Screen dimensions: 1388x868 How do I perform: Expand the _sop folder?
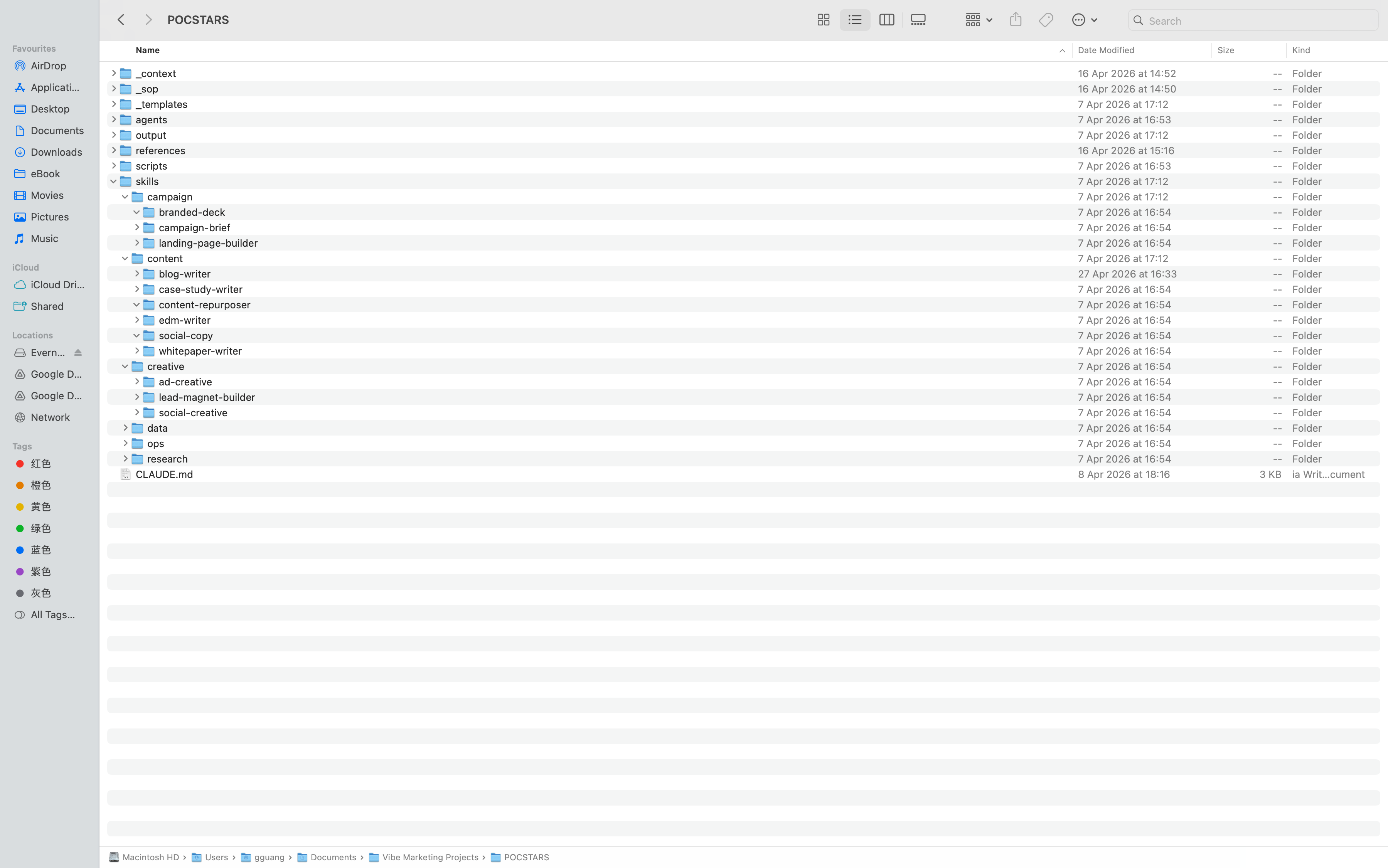pos(114,89)
